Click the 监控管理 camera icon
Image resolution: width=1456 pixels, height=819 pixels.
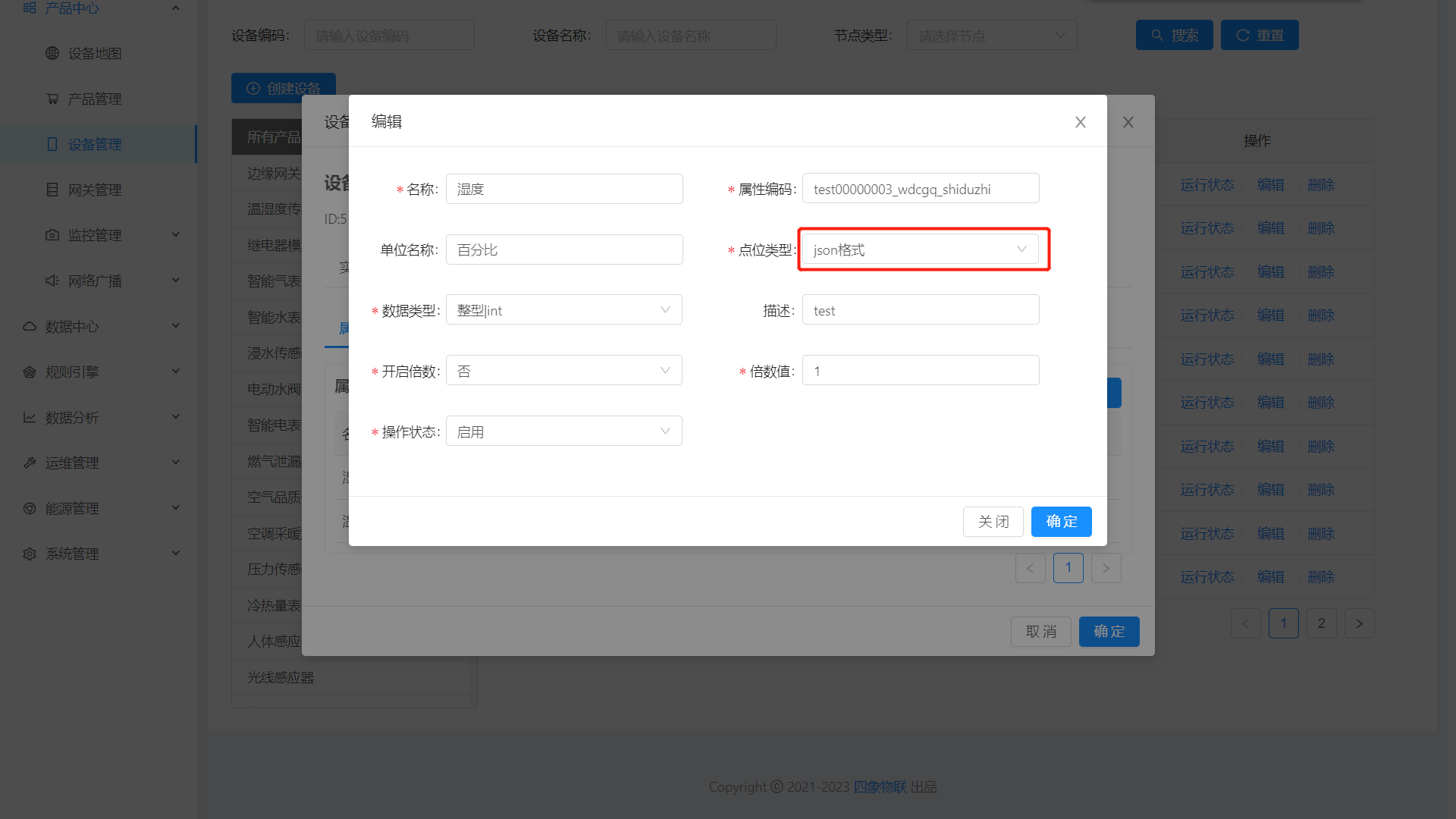click(x=52, y=235)
